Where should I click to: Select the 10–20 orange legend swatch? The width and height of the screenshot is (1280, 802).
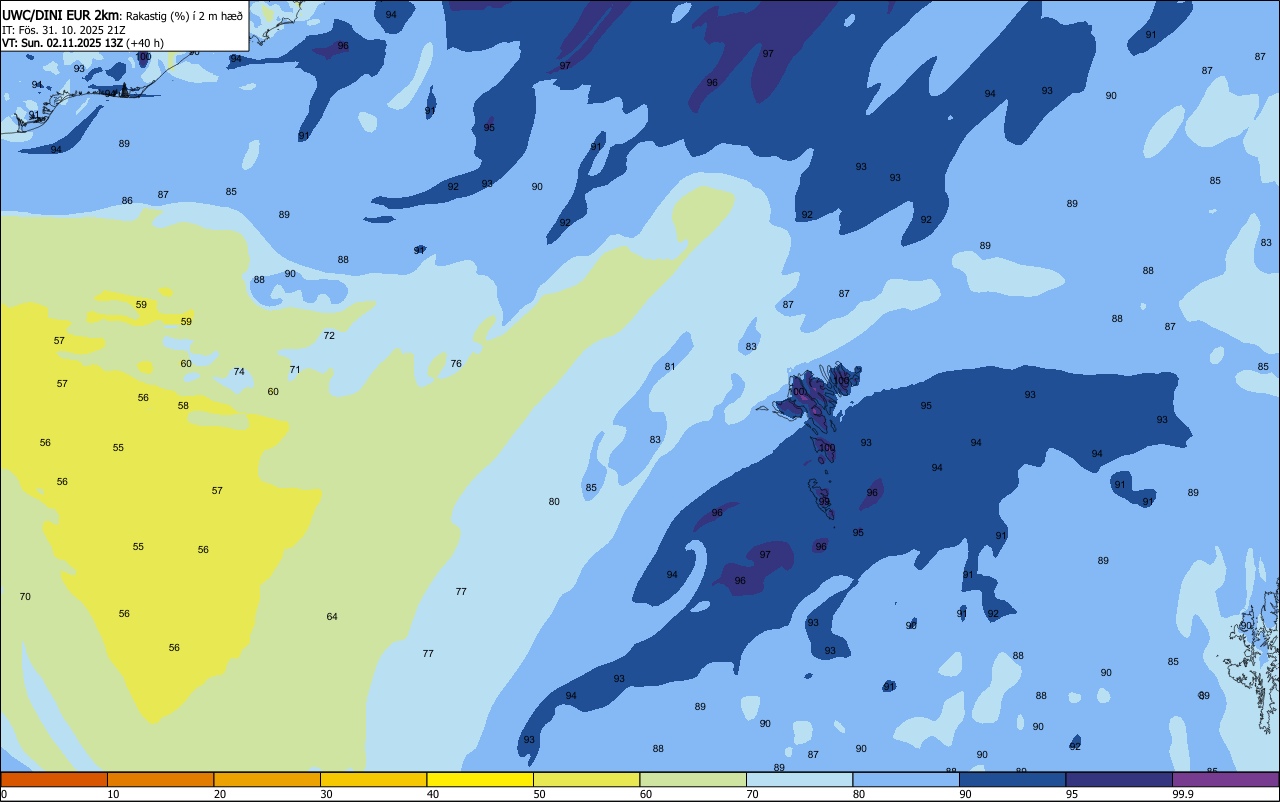tap(160, 779)
